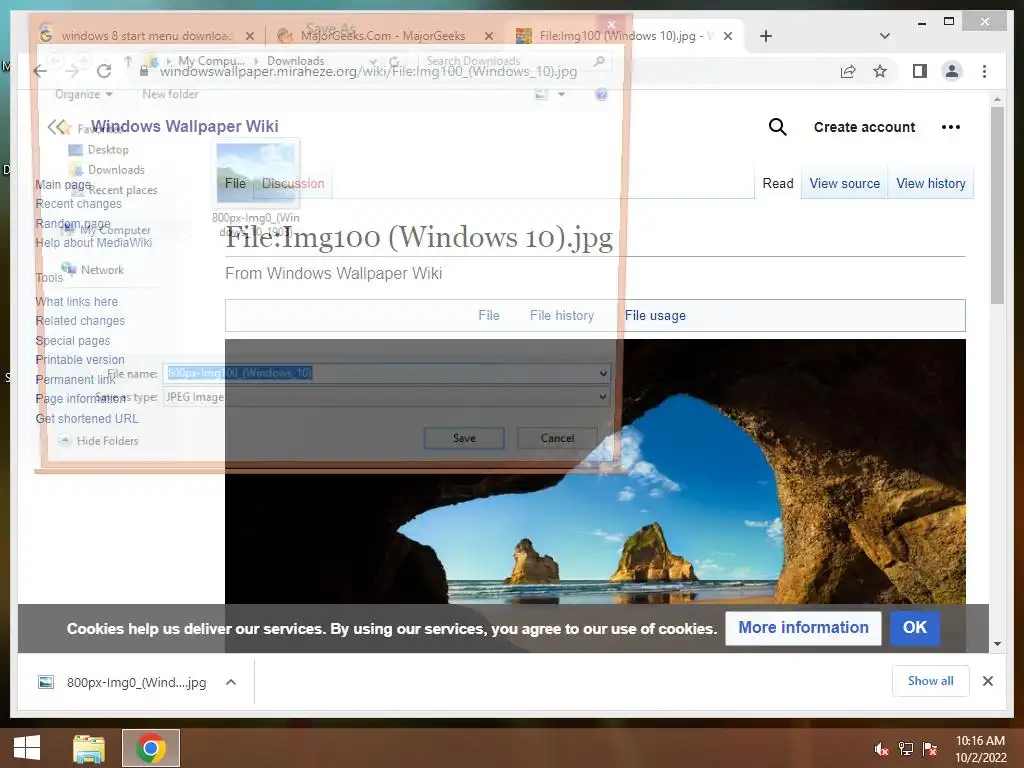Switch to the windows 8 start menu download tab

tap(147, 36)
